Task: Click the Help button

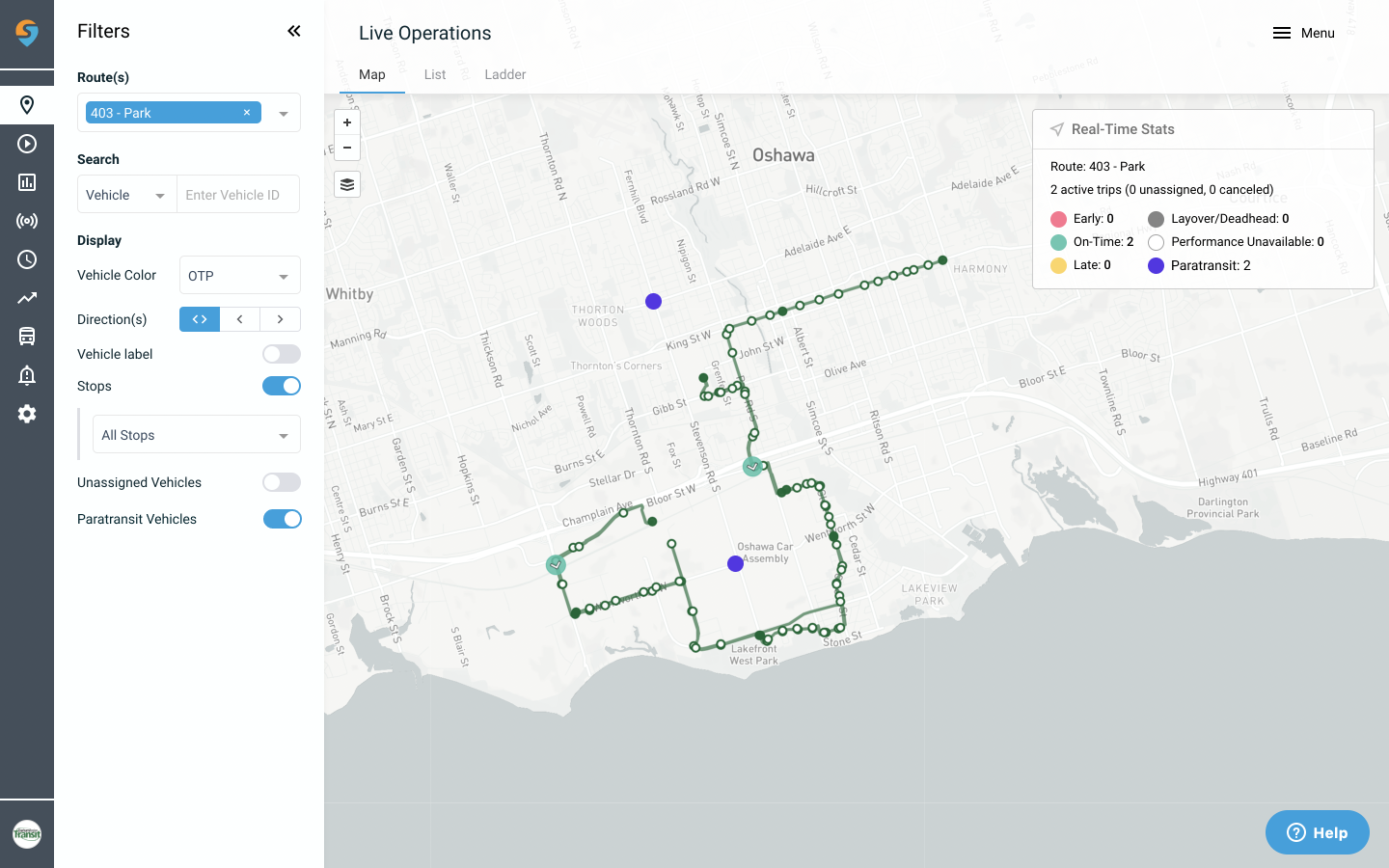Action: point(1317,831)
